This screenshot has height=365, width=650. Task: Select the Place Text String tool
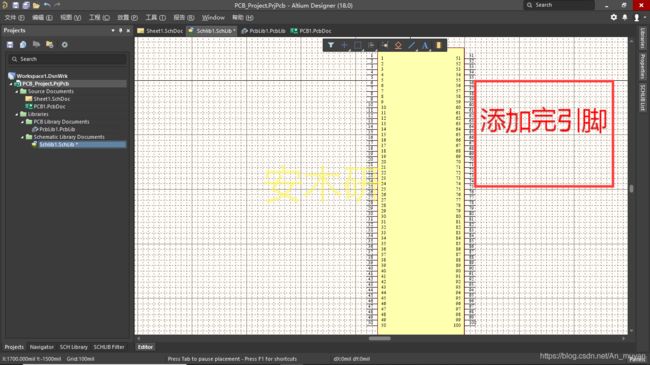[425, 45]
